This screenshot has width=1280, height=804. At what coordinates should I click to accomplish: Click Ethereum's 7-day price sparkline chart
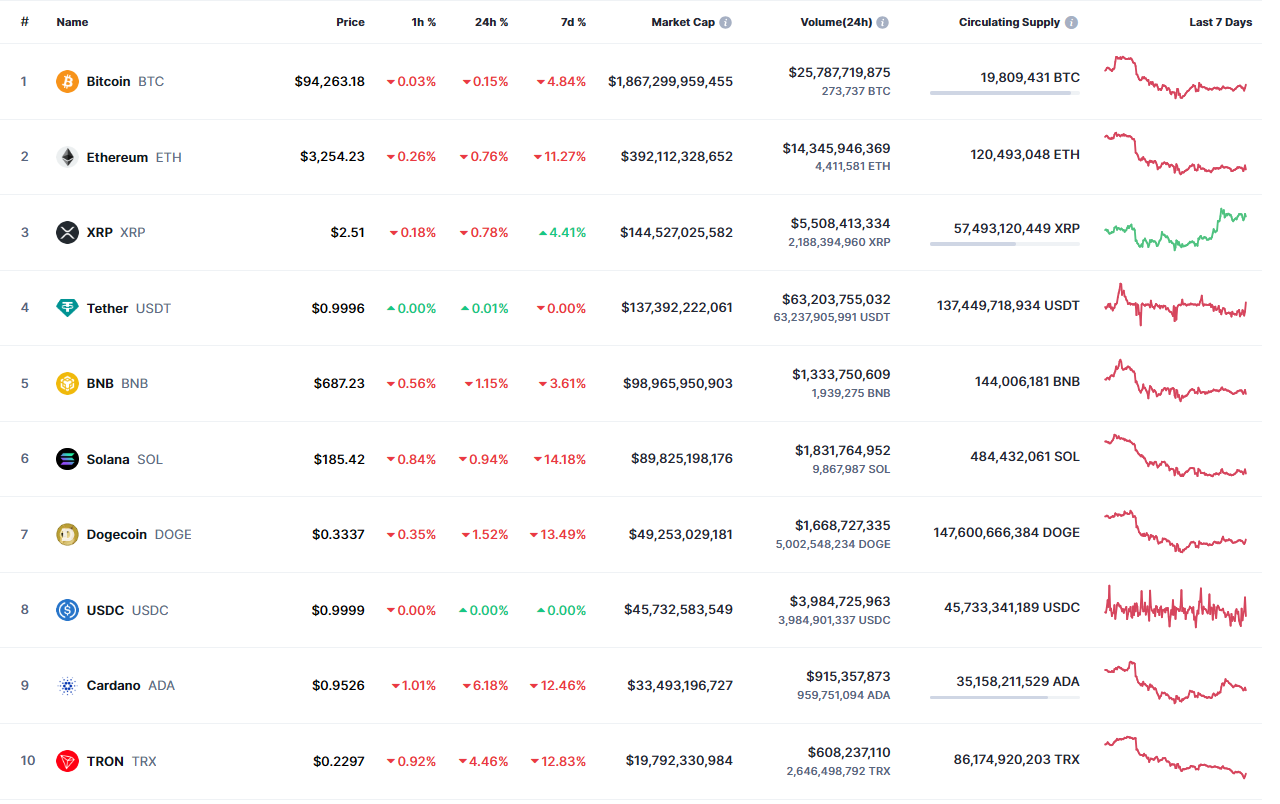point(1176,153)
